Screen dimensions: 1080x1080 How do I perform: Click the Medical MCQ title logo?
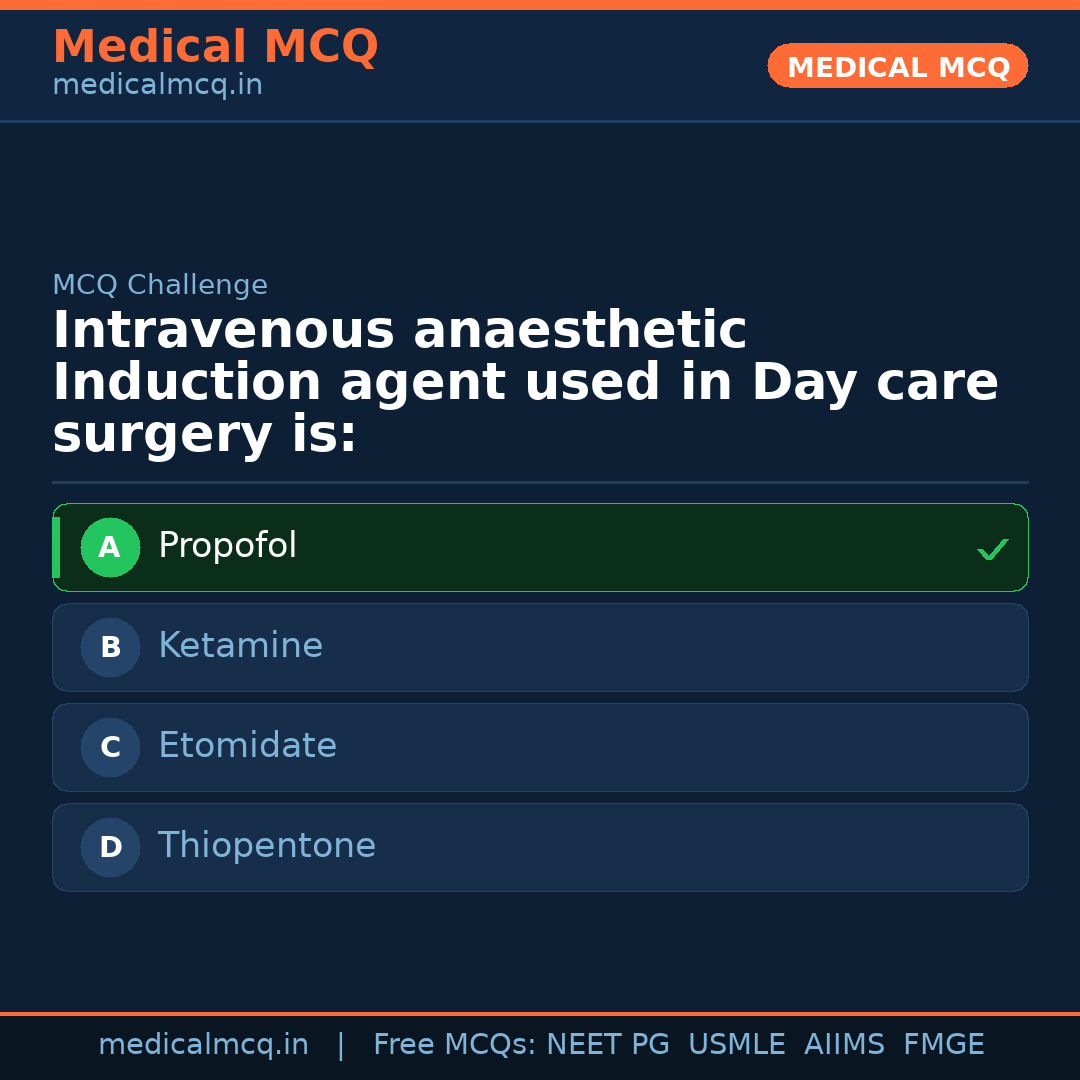[x=215, y=47]
